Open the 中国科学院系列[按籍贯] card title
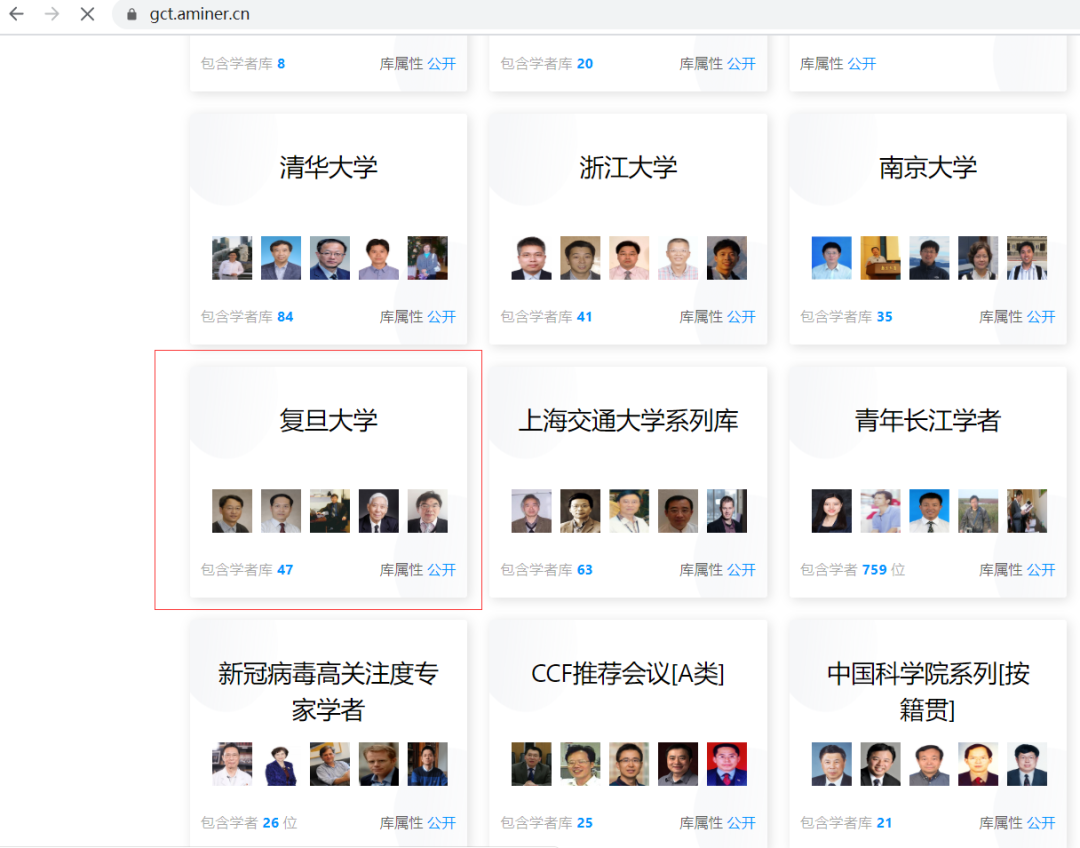The height and width of the screenshot is (848, 1080). [928, 692]
